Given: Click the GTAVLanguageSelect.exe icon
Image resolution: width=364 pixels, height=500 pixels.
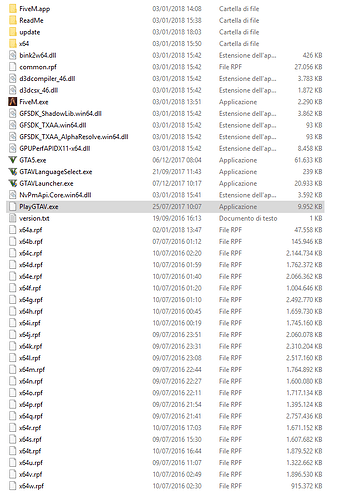Looking at the screenshot, I should [x=12, y=172].
